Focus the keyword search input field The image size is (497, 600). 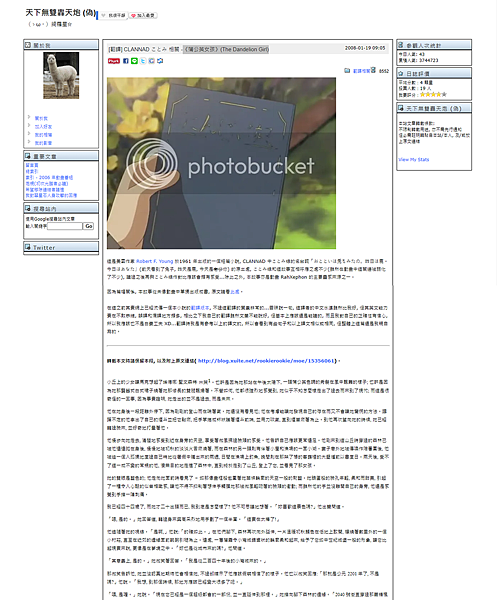click(x=65, y=226)
